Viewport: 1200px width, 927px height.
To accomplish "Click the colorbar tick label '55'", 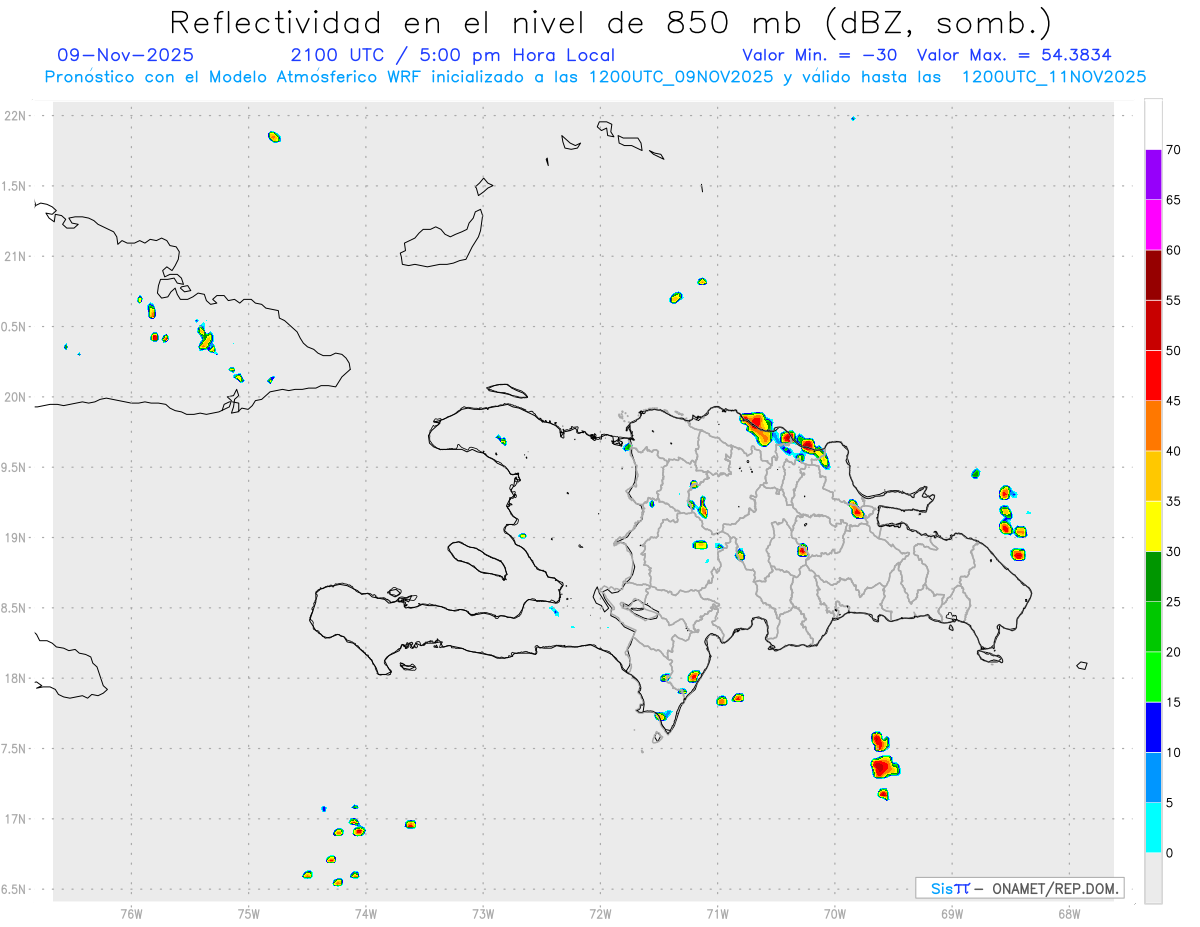I will click(x=1174, y=300).
